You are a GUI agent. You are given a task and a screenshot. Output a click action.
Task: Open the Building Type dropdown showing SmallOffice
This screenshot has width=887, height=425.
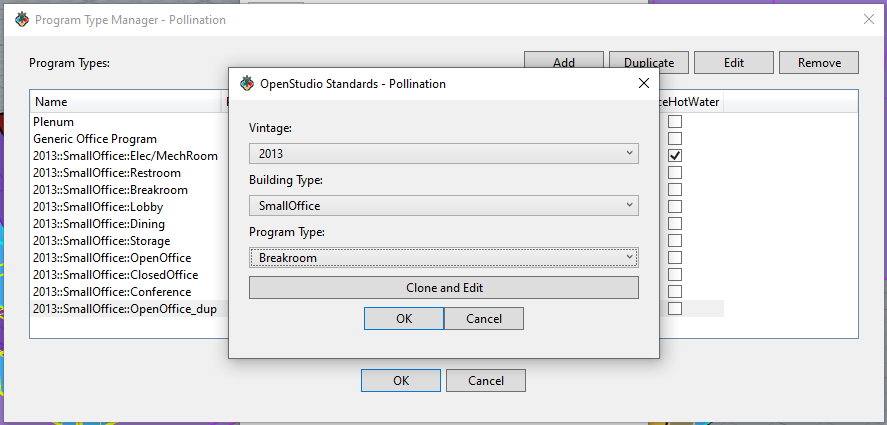(x=444, y=205)
